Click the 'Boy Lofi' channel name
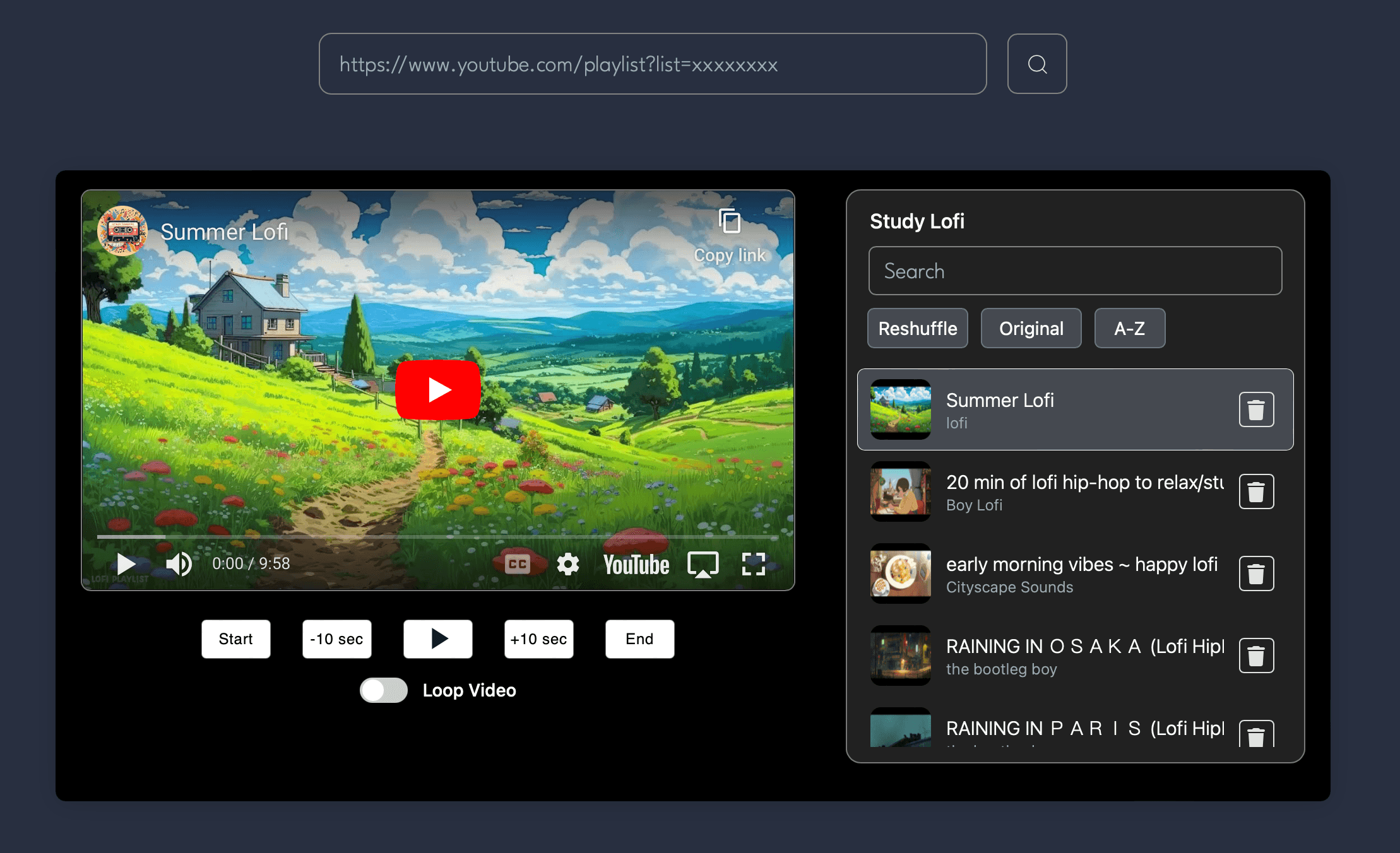This screenshot has height=853, width=1400. pos(974,505)
